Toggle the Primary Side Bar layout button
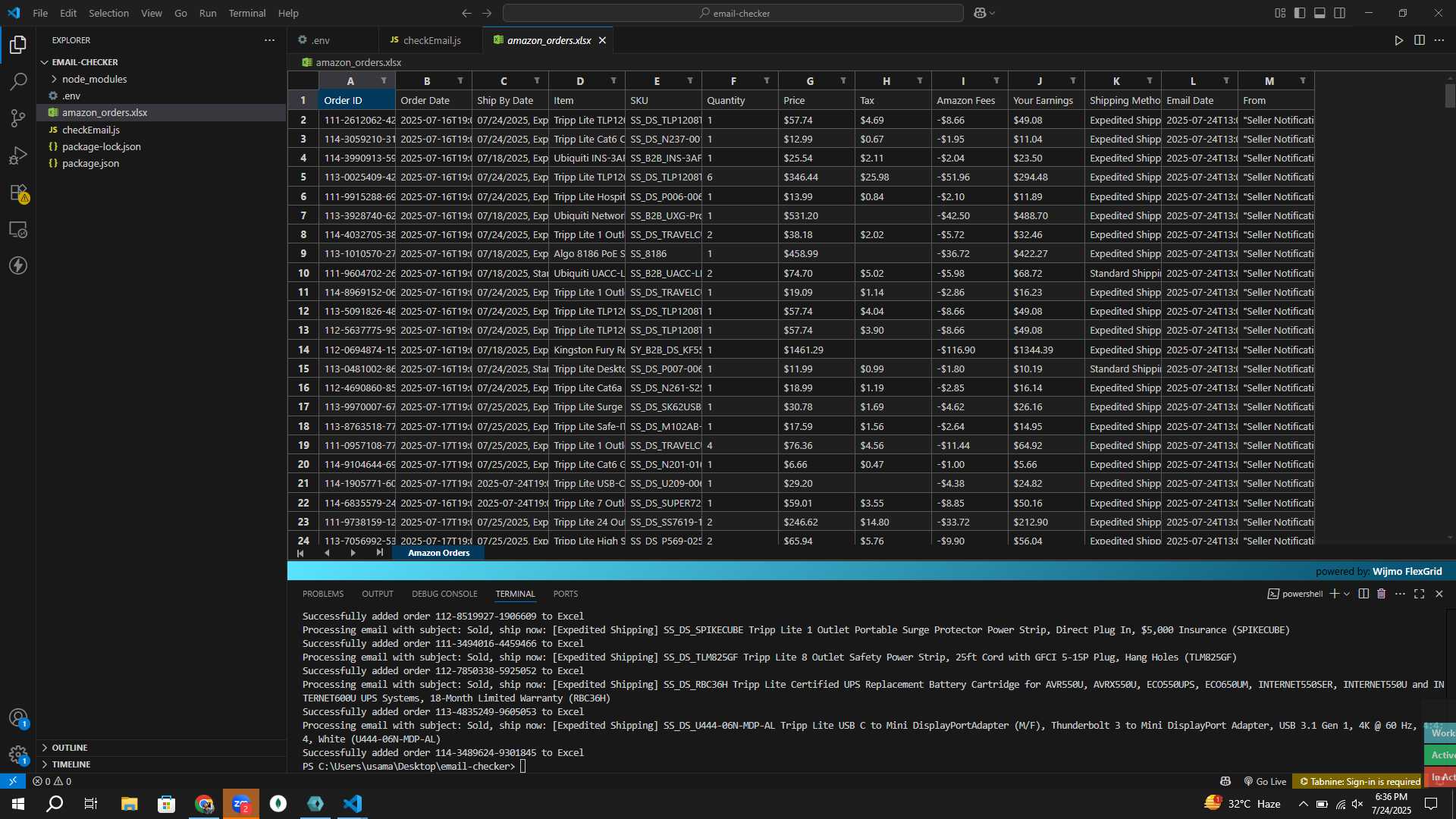 (1300, 13)
